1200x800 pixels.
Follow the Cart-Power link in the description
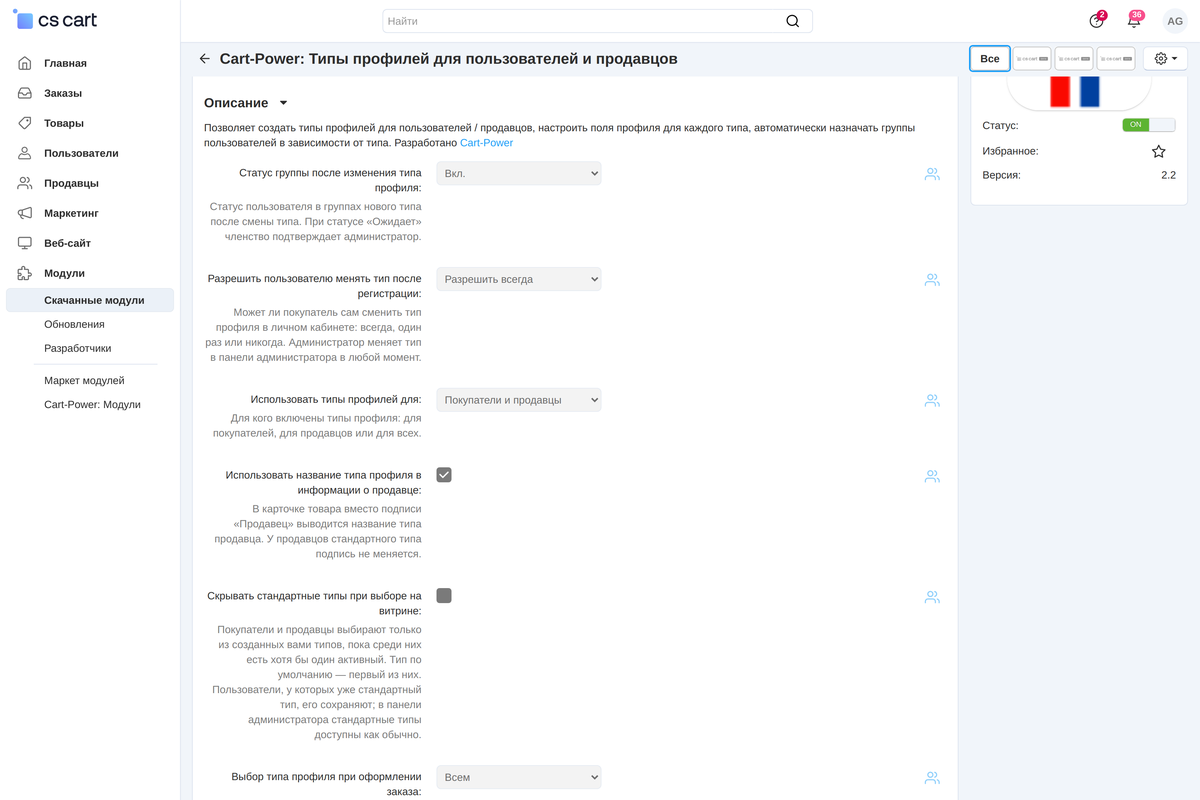[x=486, y=143]
